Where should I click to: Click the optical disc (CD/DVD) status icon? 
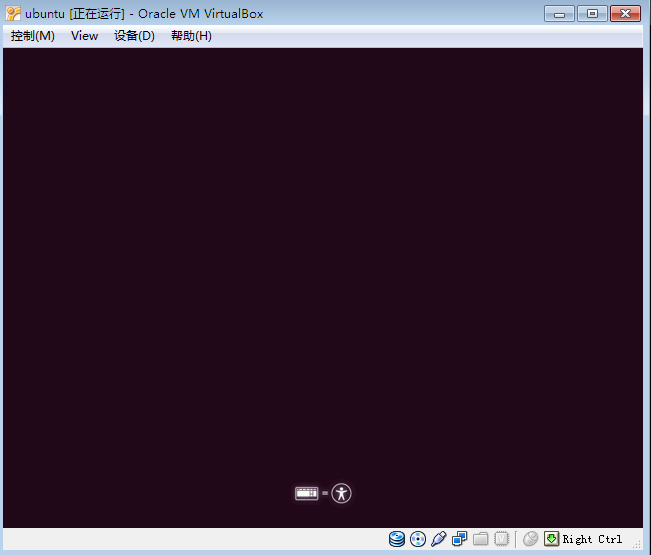(418, 539)
